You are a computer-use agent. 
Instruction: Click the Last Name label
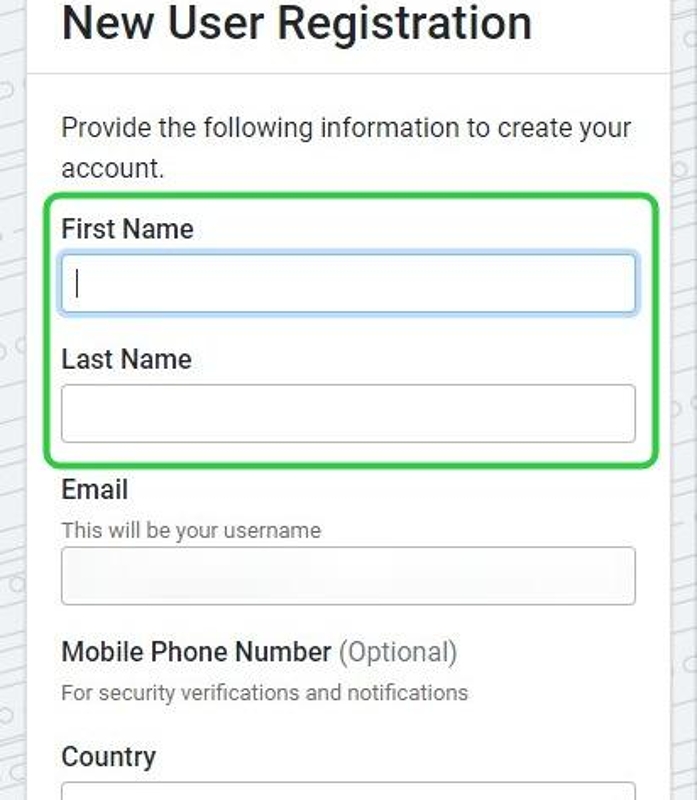(x=126, y=359)
